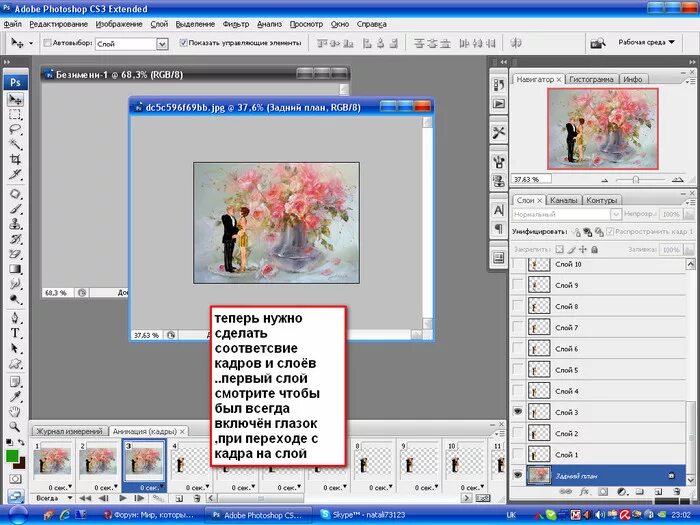Select the Rectangular Marquee tool
This screenshot has height=525, width=700.
[15, 115]
